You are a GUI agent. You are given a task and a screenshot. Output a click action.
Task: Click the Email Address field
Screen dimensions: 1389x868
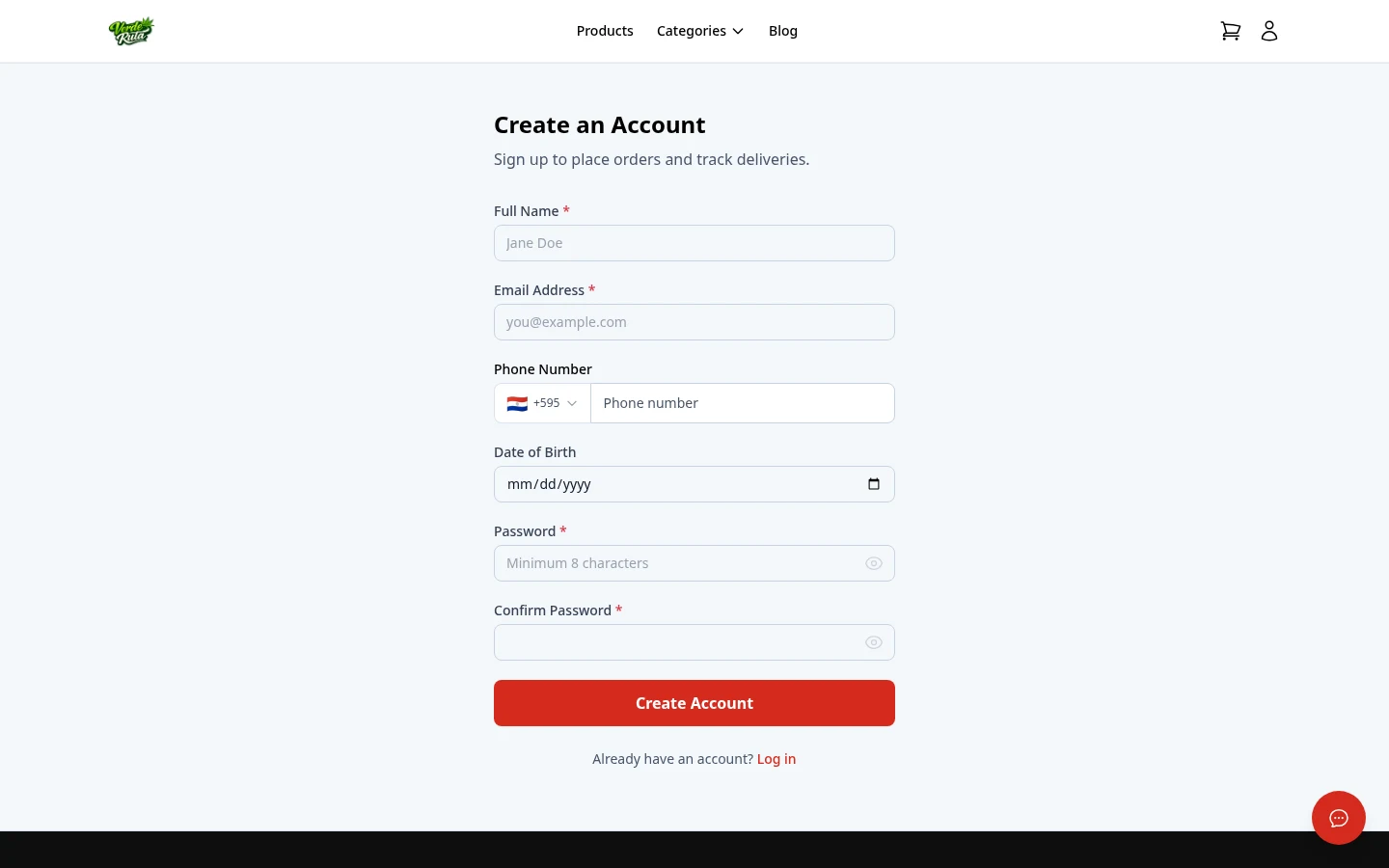point(694,322)
